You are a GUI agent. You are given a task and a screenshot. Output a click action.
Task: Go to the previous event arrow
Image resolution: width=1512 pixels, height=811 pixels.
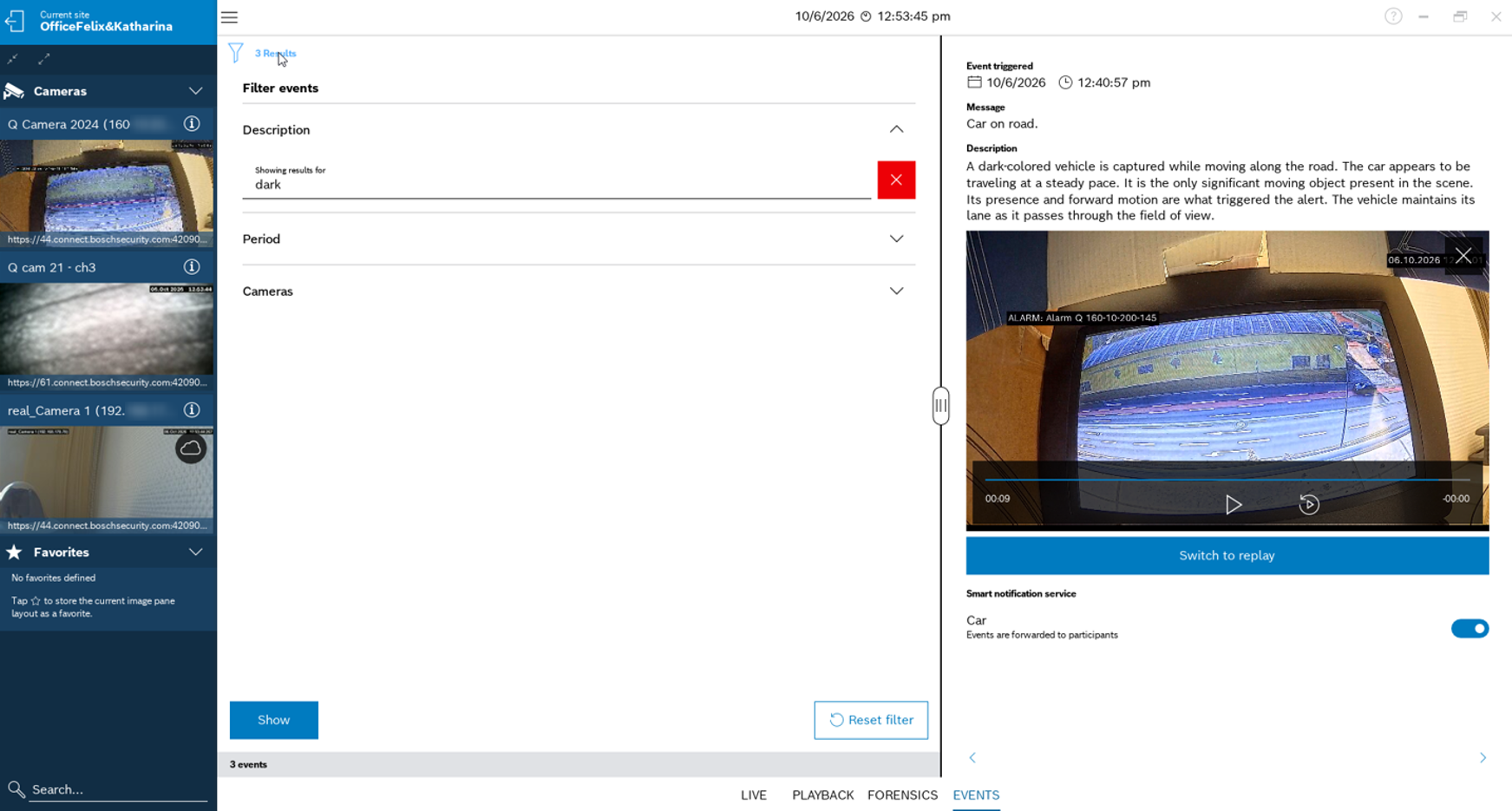pyautogui.click(x=972, y=758)
